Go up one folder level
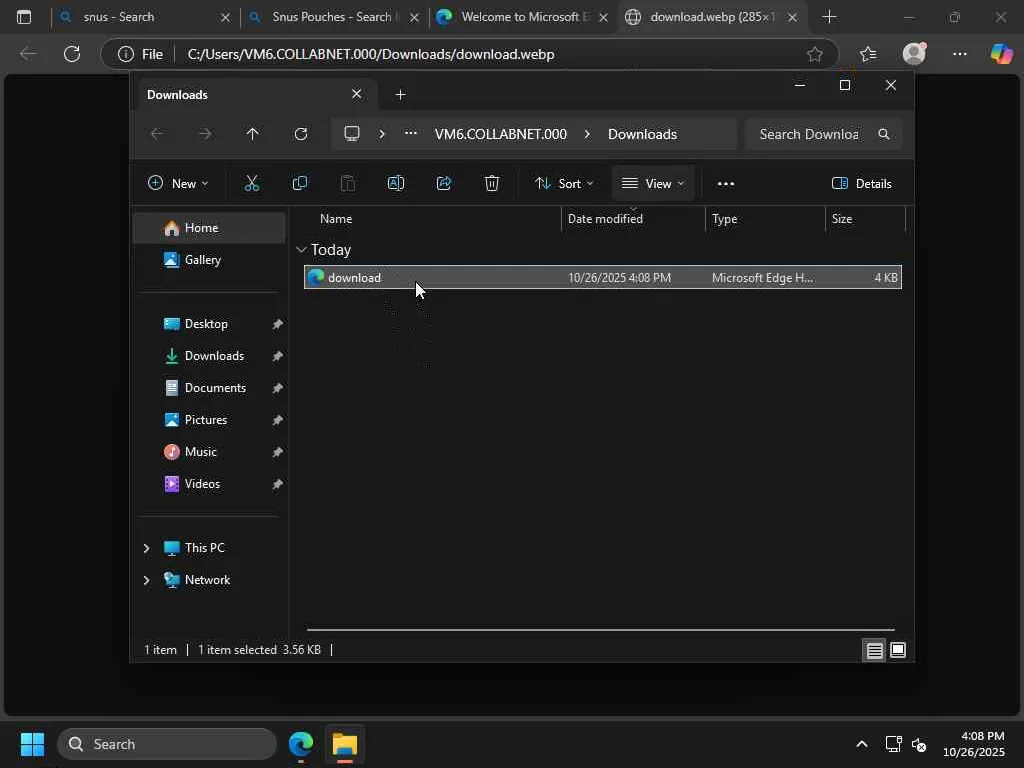Screen dimensions: 1024x768 tap(252, 134)
